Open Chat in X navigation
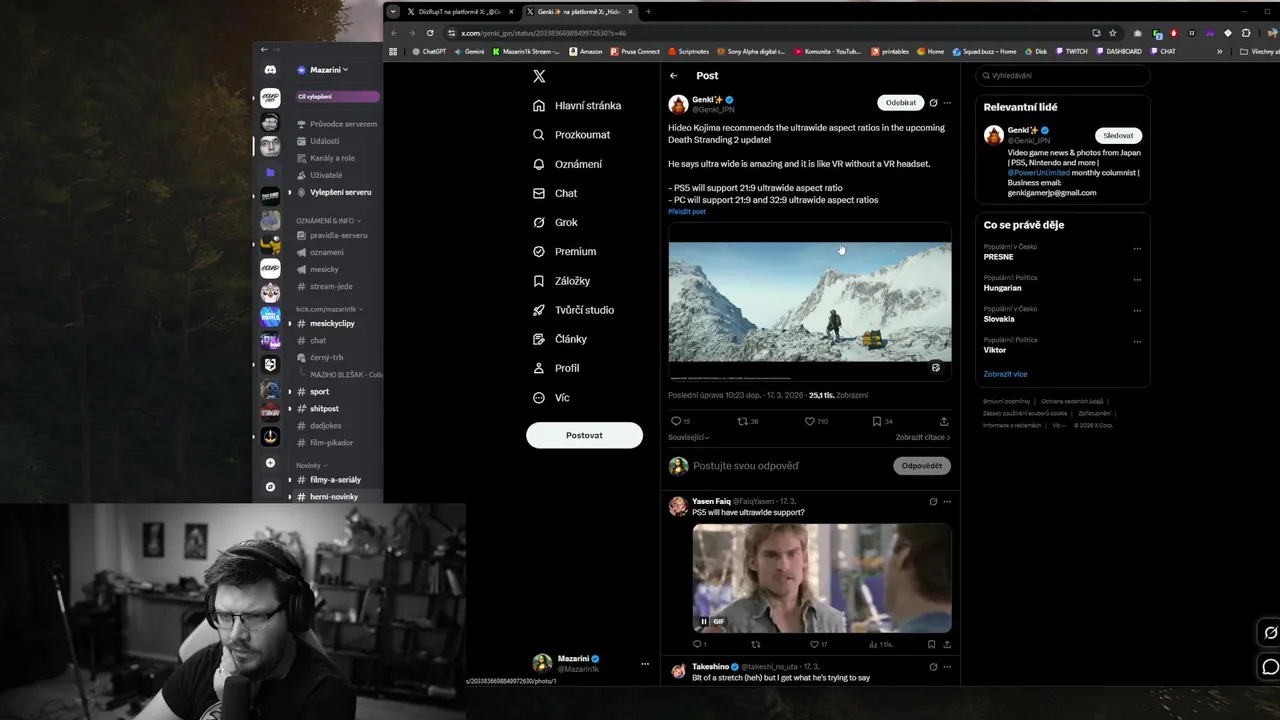The image size is (1280, 720). pos(555,193)
